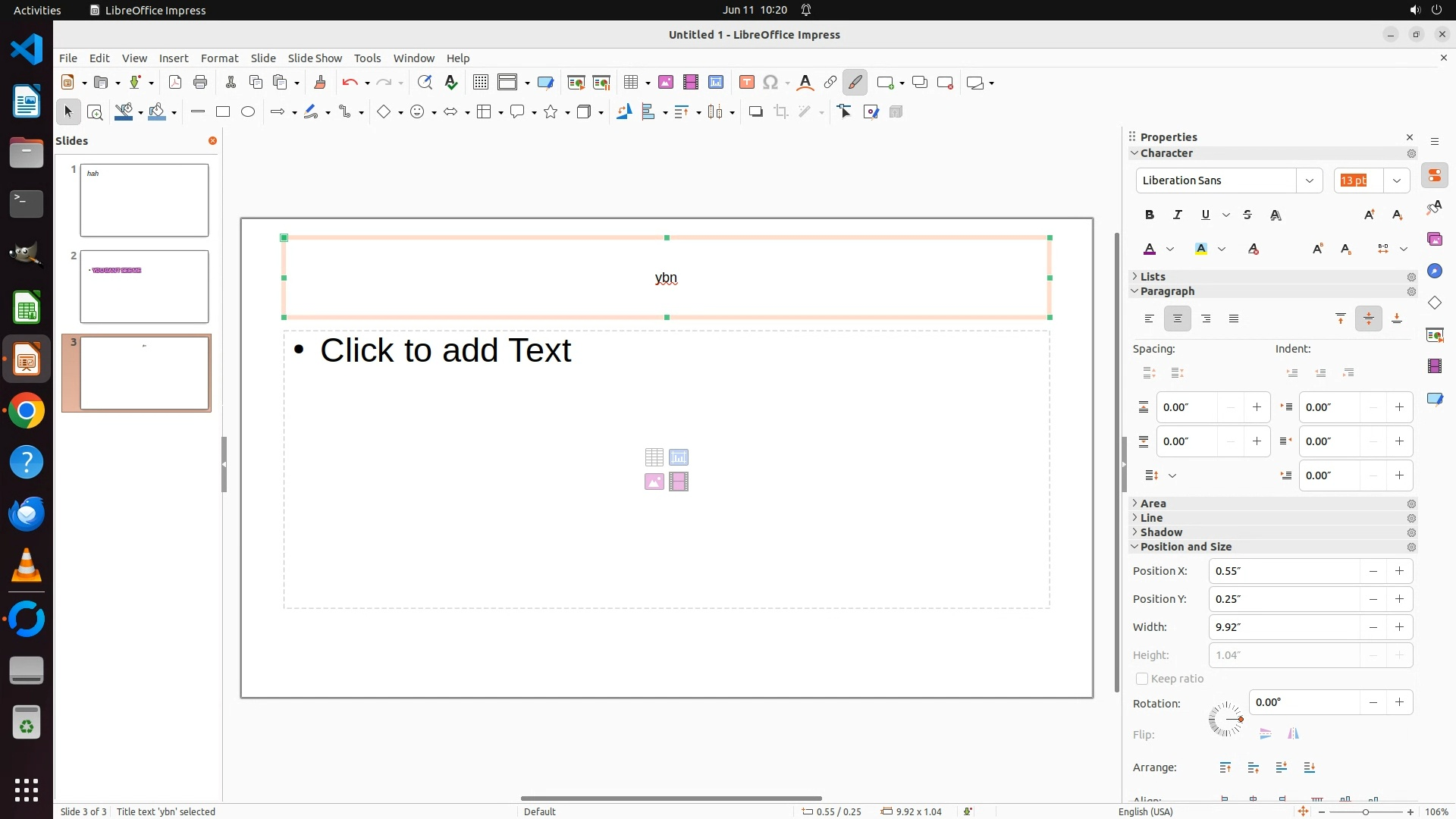Toggle Bold in Character panel
1456x819 pixels.
coord(1150,215)
